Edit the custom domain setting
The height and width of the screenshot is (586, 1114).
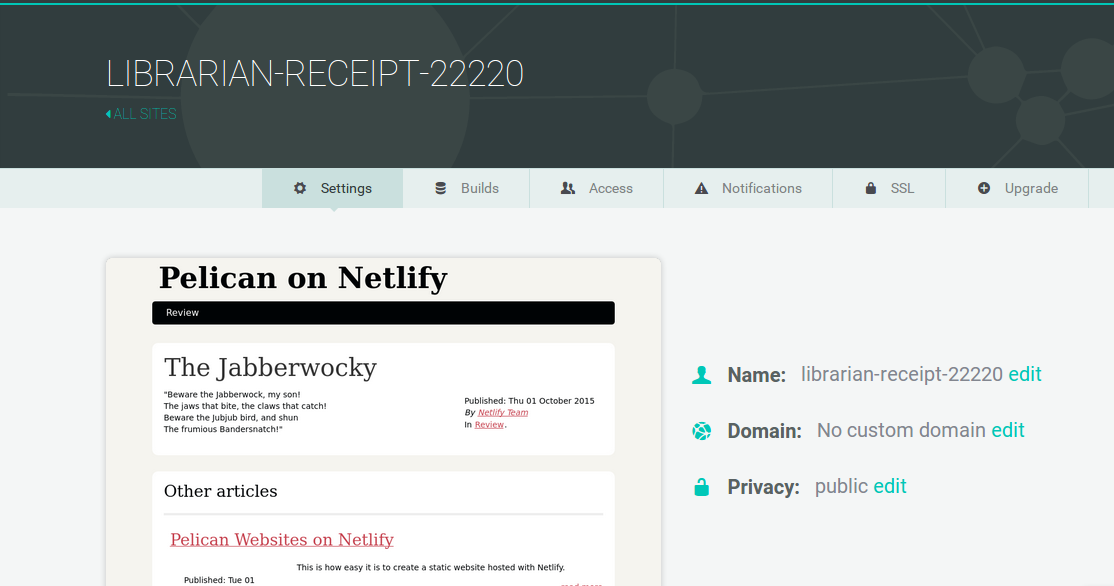coord(1007,430)
